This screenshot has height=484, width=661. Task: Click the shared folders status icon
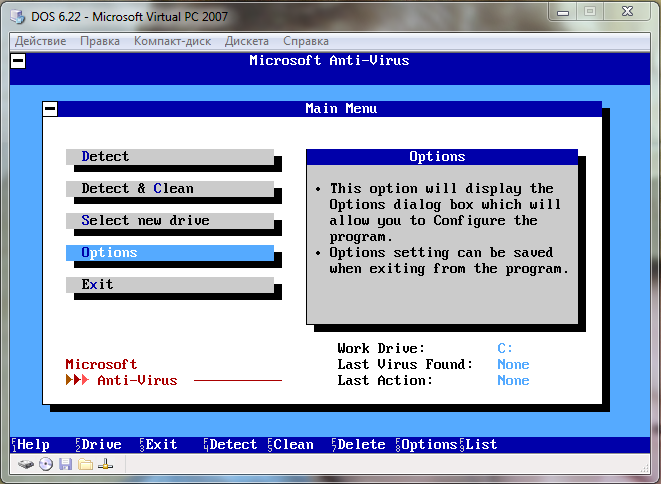click(x=86, y=464)
